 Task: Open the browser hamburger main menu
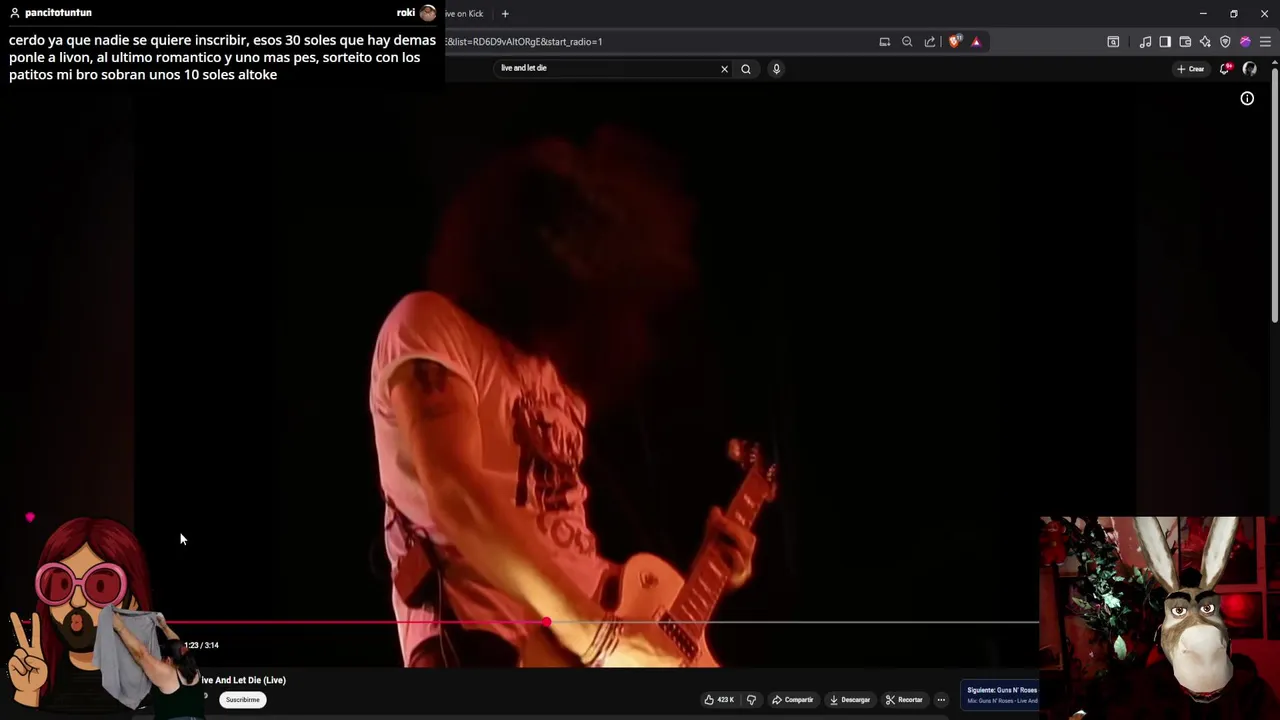click(x=1265, y=42)
